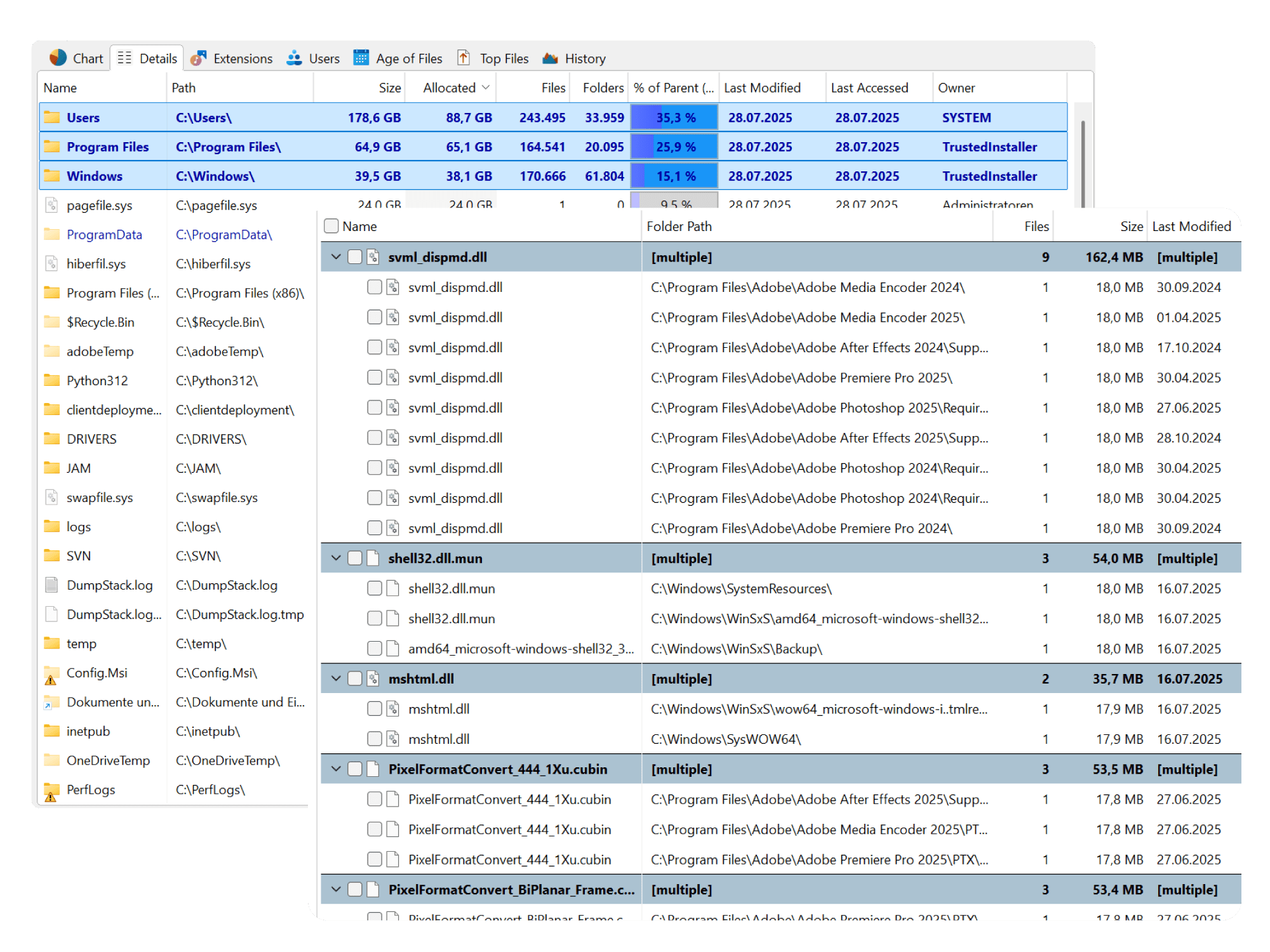Collapse the svml_dispmd.dll duplicate group
The height and width of the screenshot is (952, 1270).
tap(335, 257)
